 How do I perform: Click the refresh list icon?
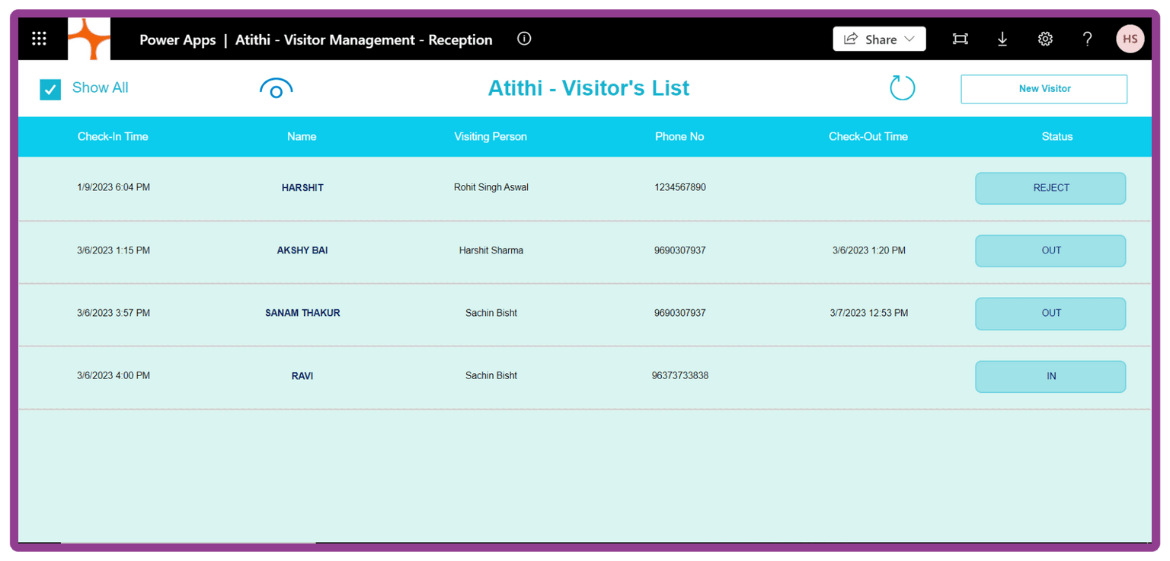902,88
